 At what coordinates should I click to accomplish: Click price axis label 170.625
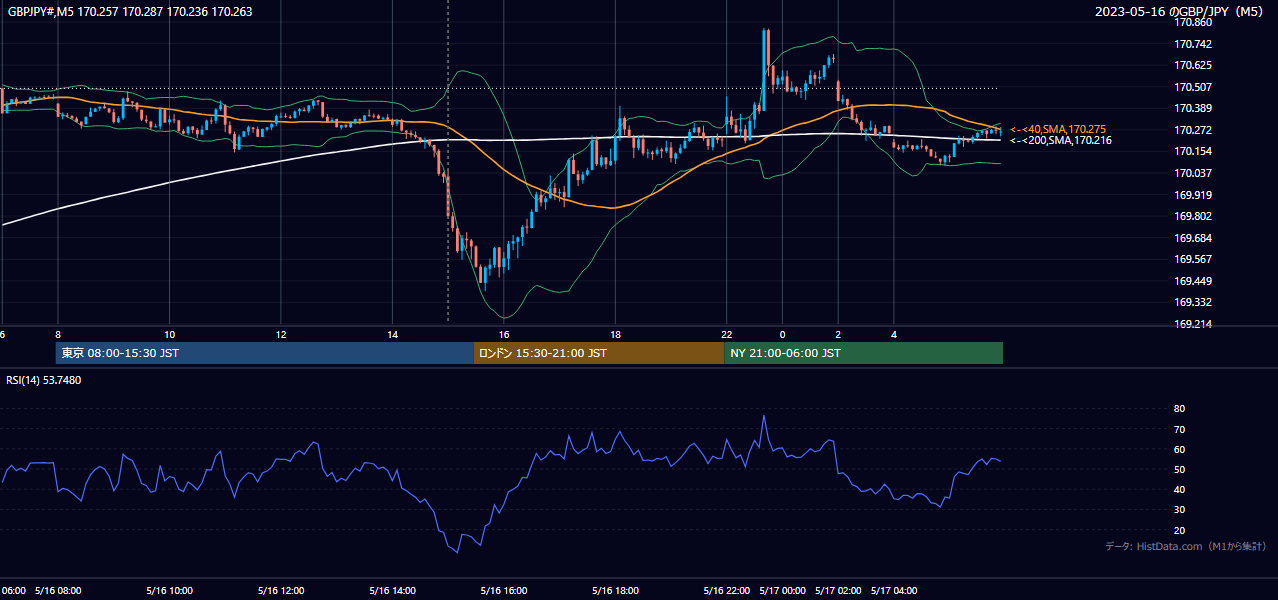tap(1192, 65)
